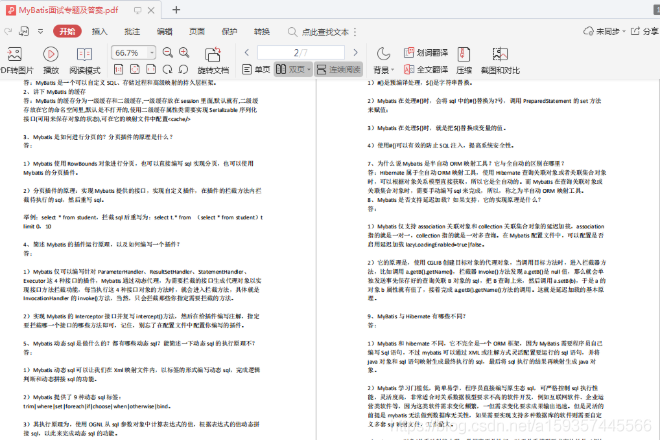
Task: Click the 66.7% zoom value field
Action: pyautogui.click(x=129, y=53)
